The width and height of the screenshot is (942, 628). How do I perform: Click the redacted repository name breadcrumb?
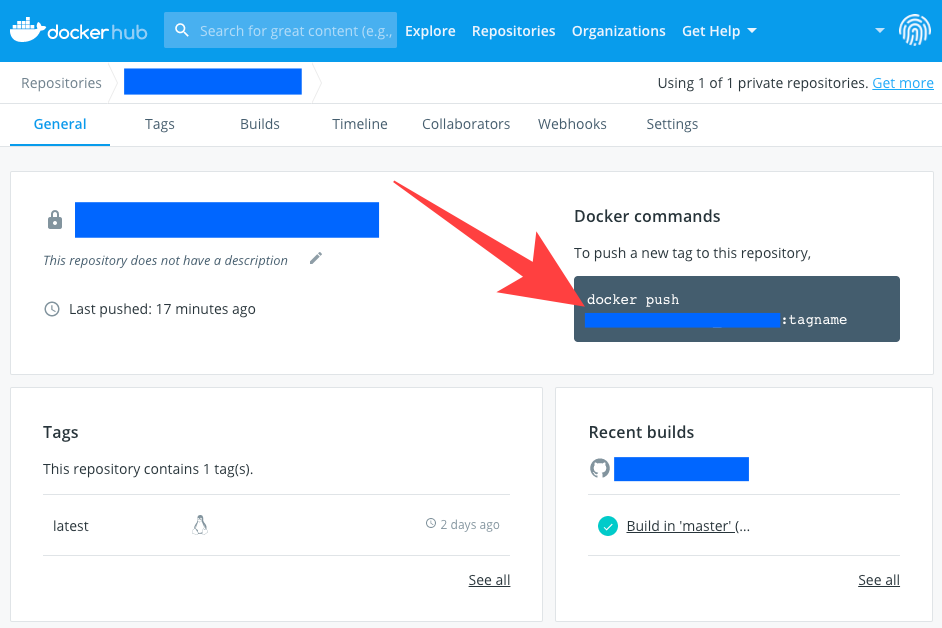213,82
